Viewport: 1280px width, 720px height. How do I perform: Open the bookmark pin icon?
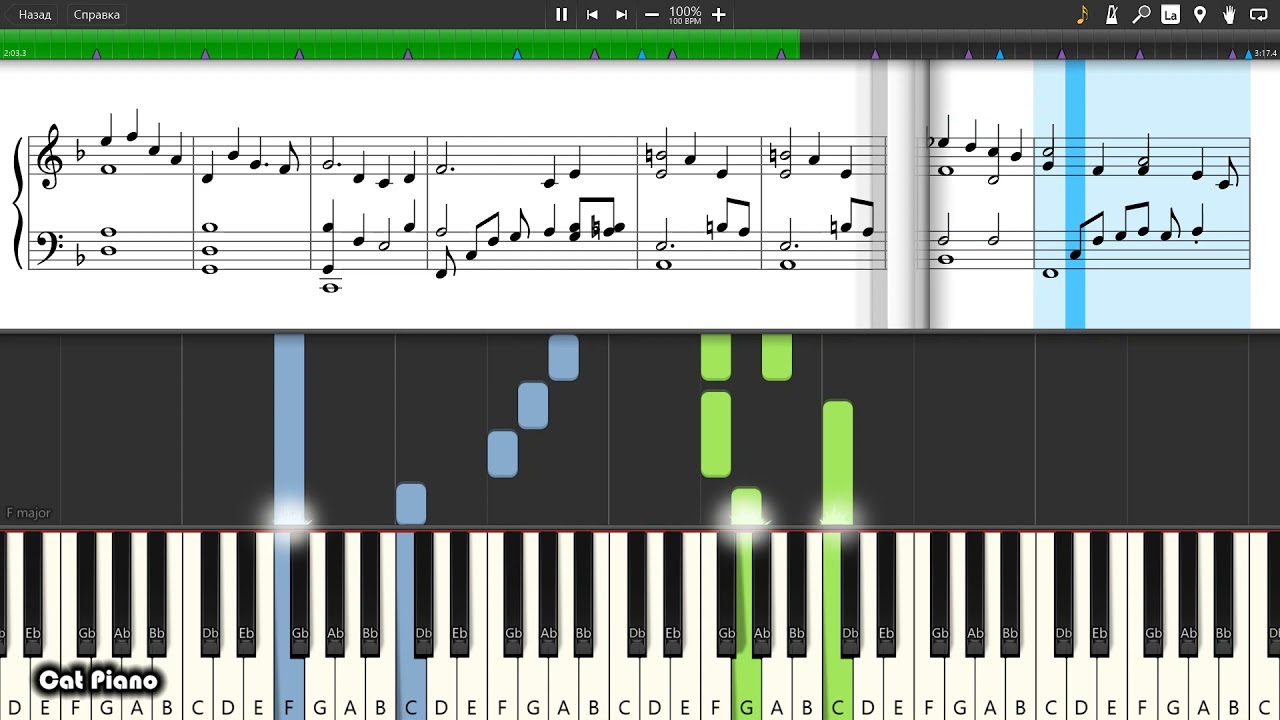pos(1200,15)
